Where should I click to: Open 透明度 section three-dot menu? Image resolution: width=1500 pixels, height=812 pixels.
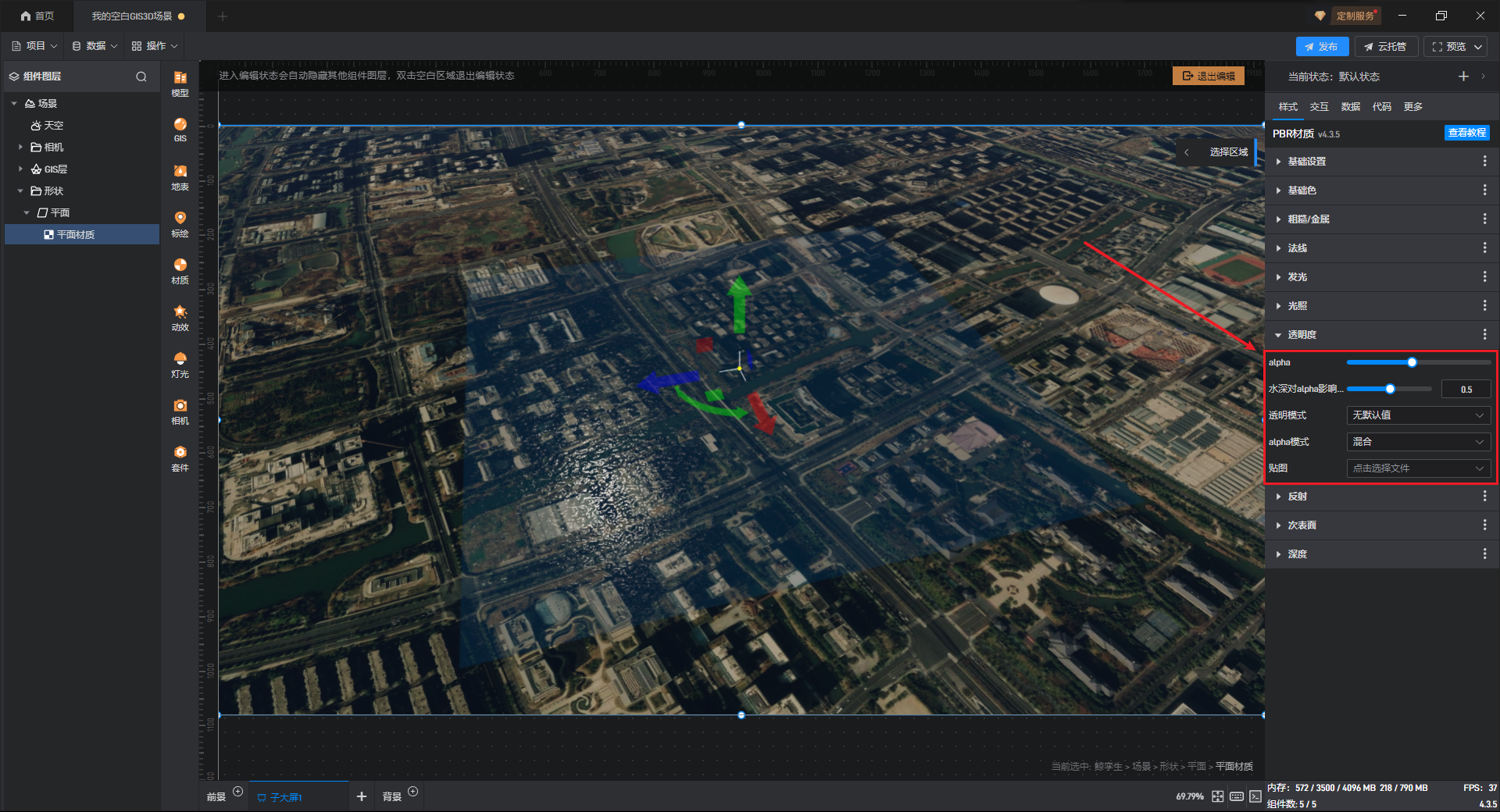(x=1484, y=334)
